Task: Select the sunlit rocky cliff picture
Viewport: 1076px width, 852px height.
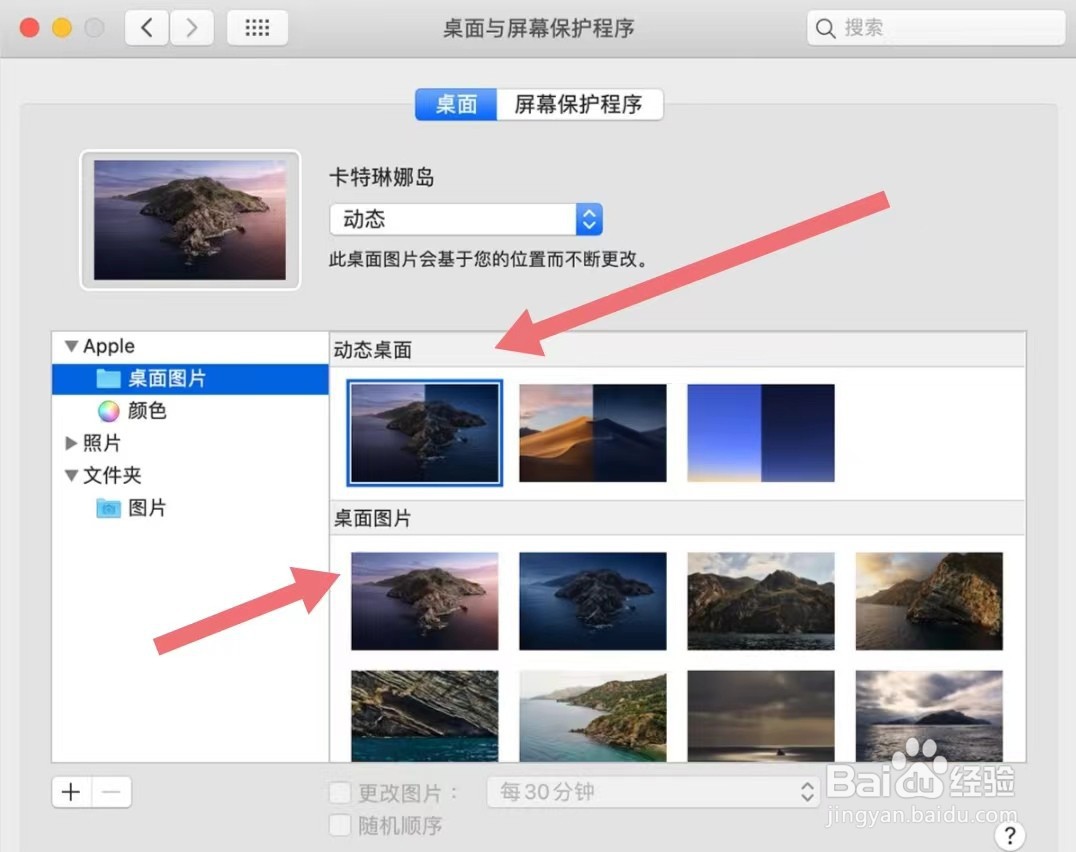Action: pos(929,601)
